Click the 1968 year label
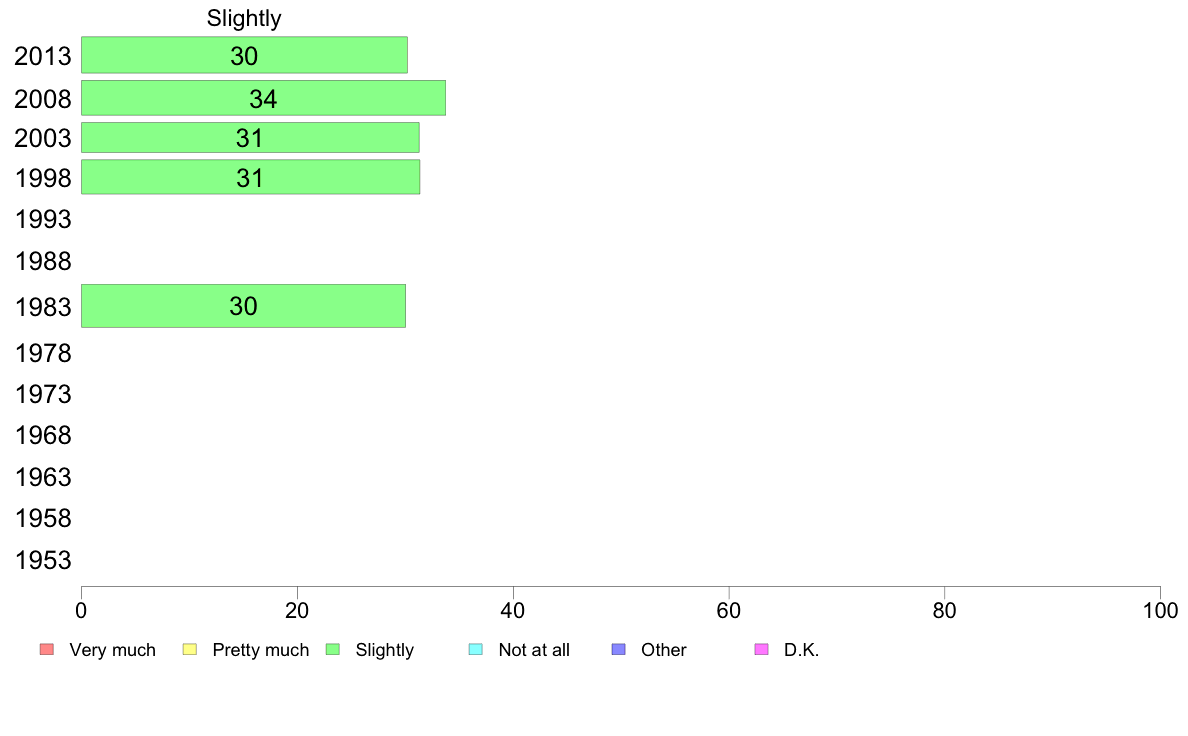Image resolution: width=1188 pixels, height=736 pixels. point(43,436)
